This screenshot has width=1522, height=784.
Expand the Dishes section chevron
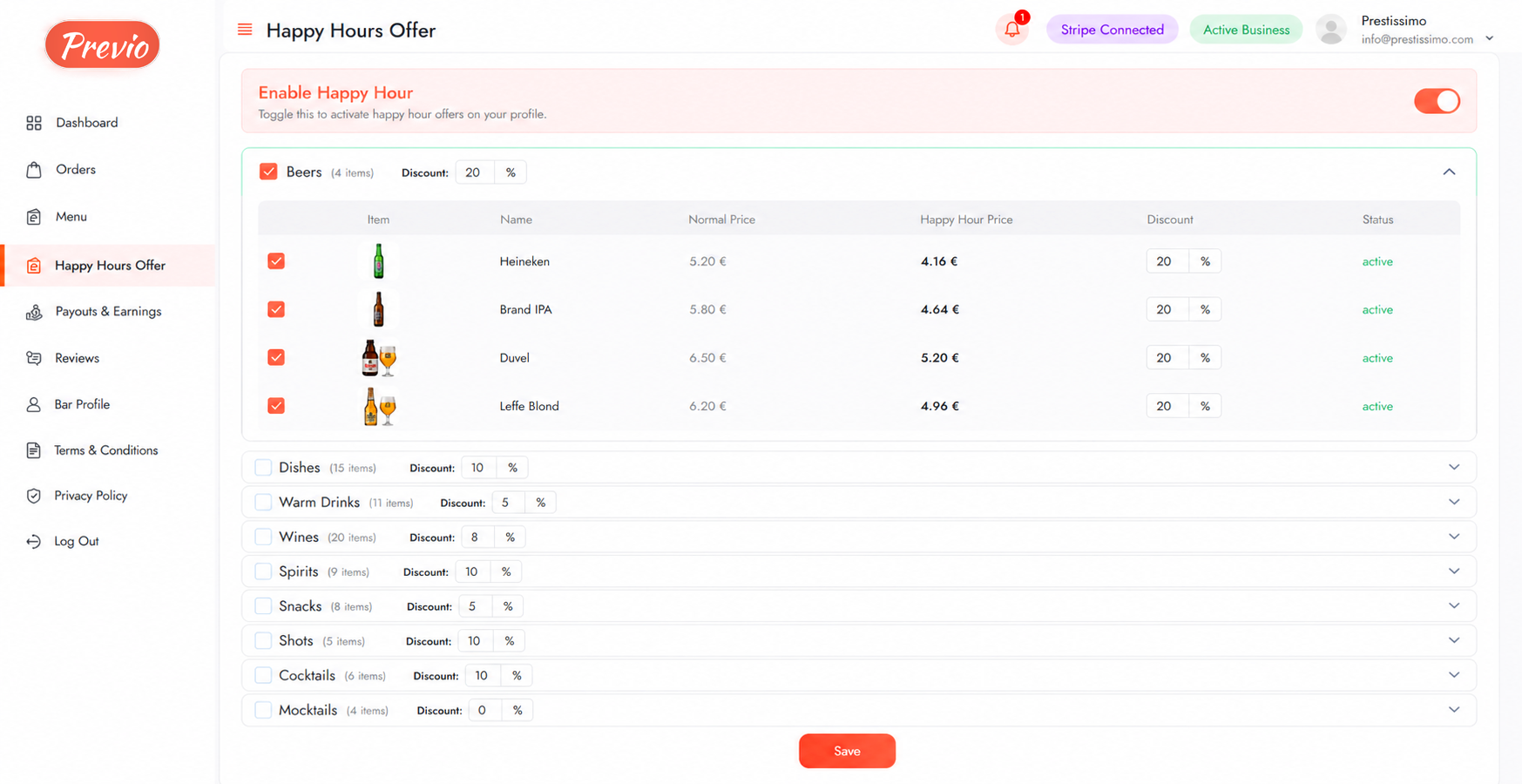[x=1454, y=467]
